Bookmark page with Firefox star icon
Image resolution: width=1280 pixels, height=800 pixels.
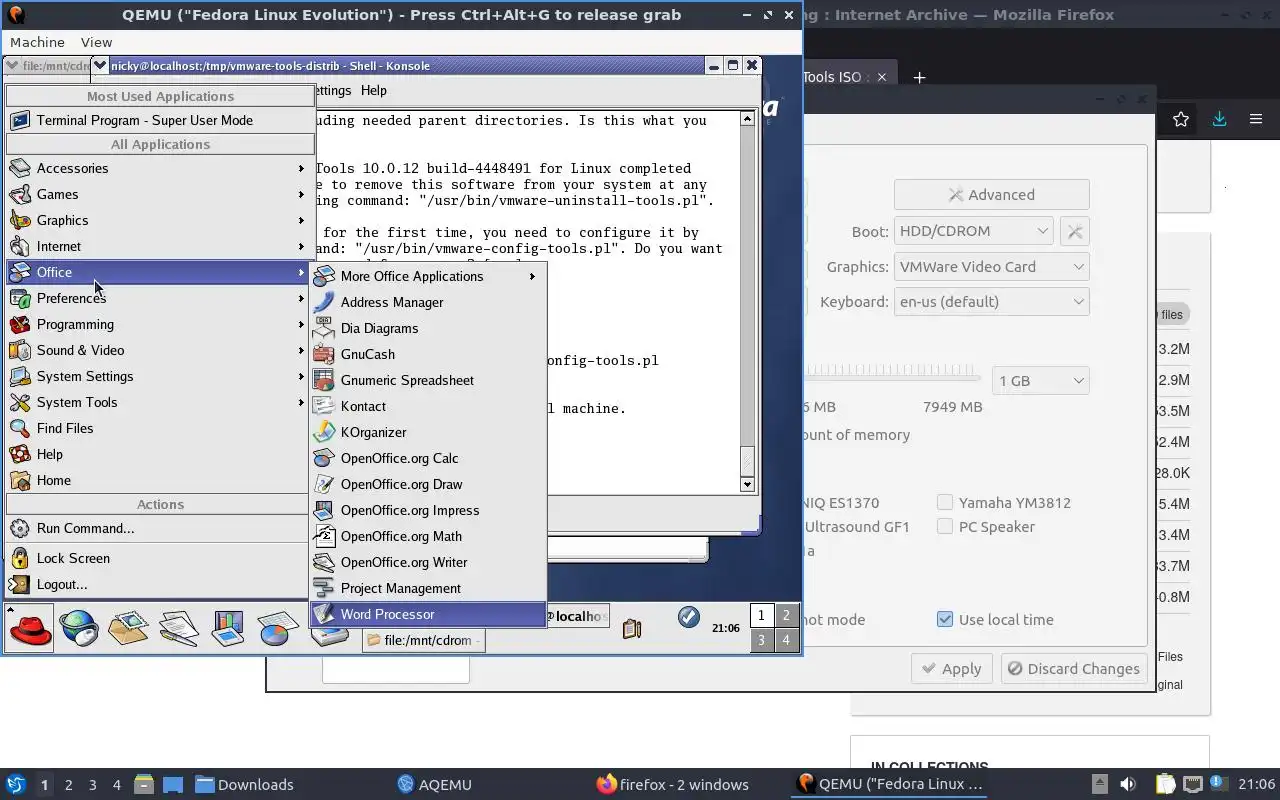point(1181,119)
